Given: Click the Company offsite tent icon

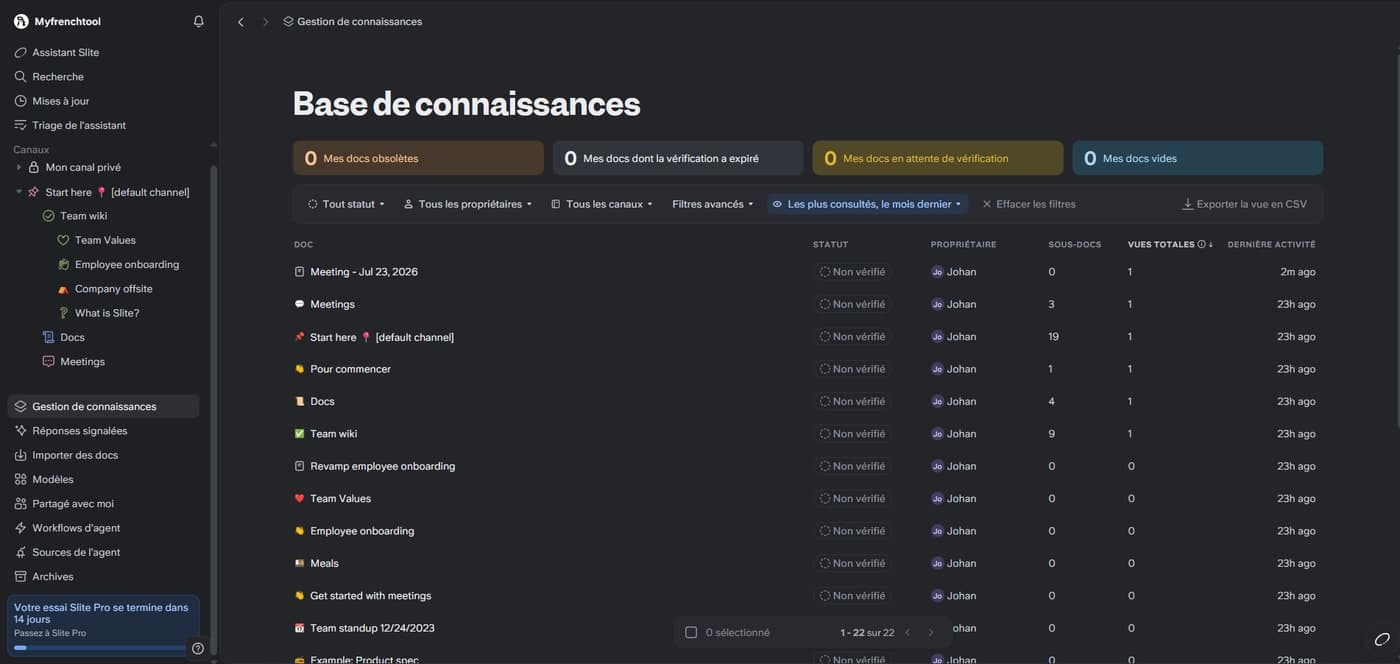Looking at the screenshot, I should [x=63, y=289].
